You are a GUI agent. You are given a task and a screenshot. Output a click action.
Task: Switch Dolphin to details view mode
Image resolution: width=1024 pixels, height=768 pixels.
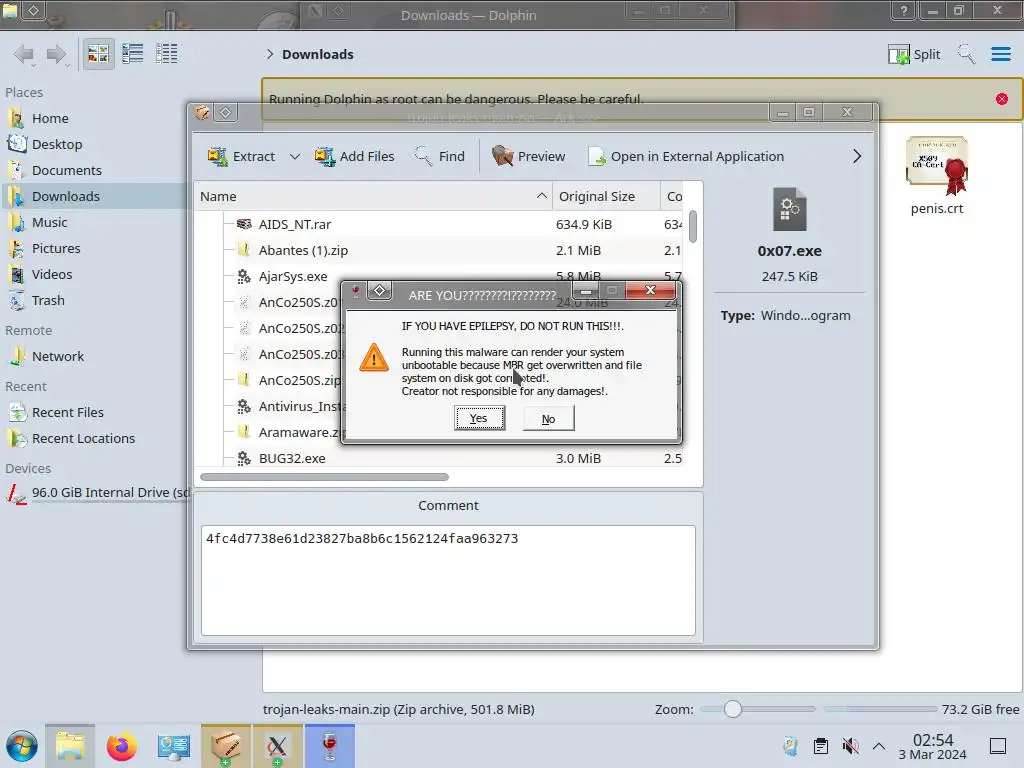[x=167, y=54]
